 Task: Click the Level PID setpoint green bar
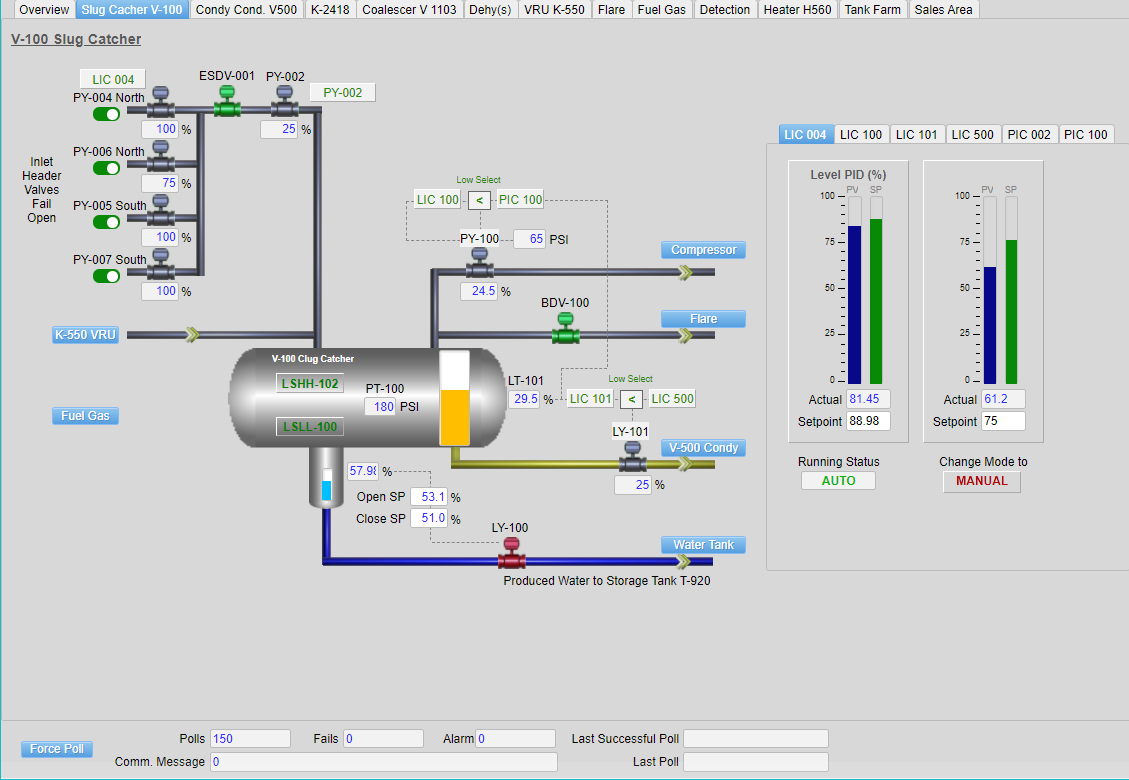pyautogui.click(x=876, y=300)
